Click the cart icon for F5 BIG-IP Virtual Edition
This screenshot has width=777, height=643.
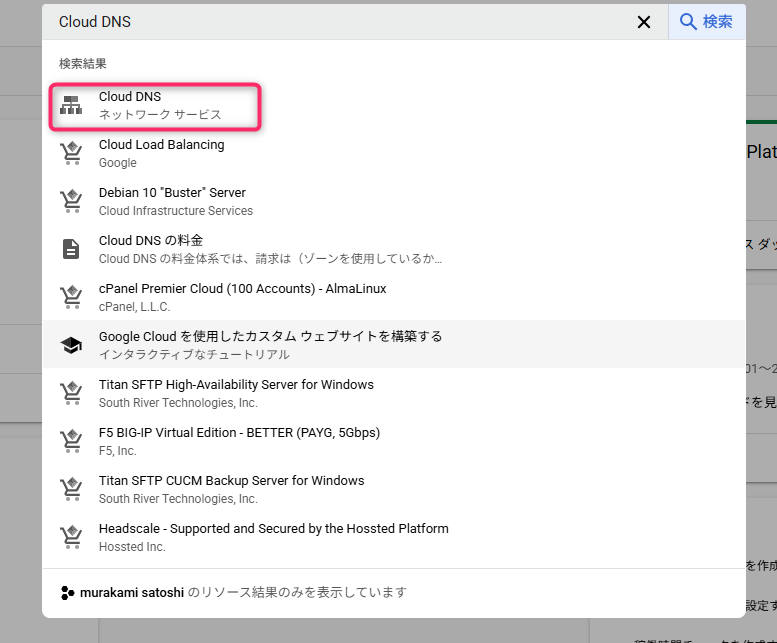[71, 441]
